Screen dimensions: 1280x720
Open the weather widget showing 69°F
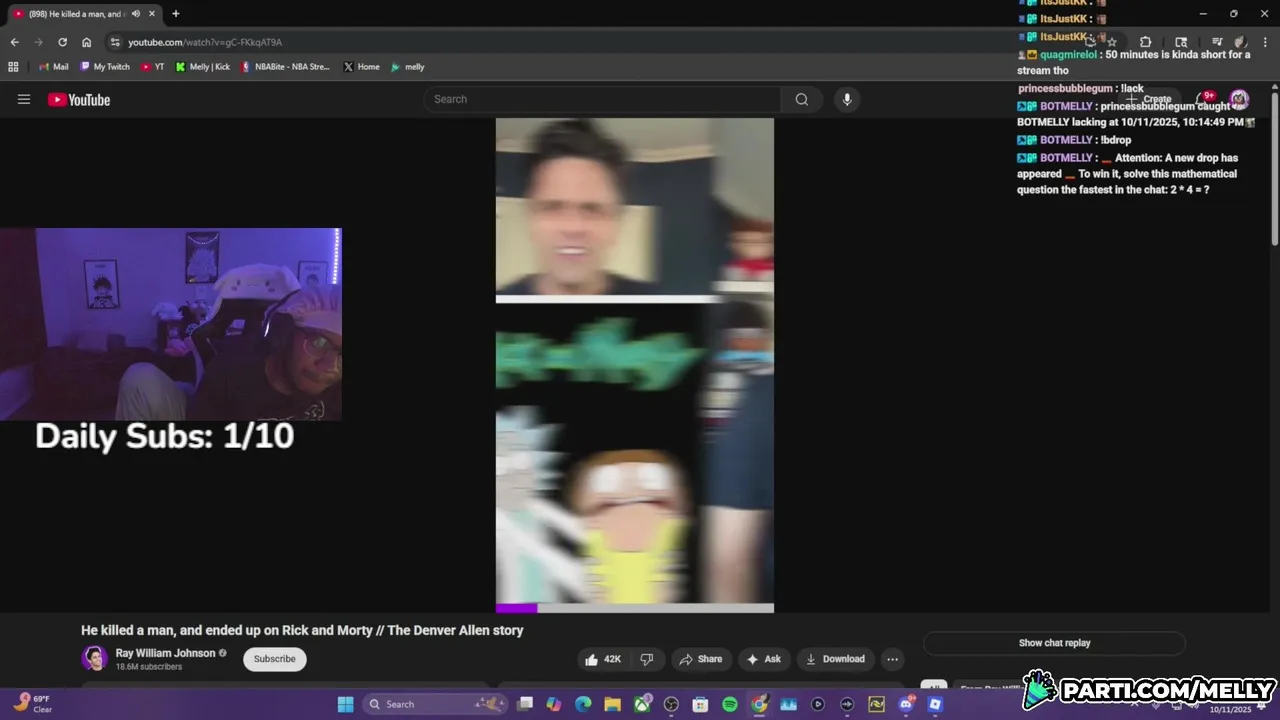34,704
